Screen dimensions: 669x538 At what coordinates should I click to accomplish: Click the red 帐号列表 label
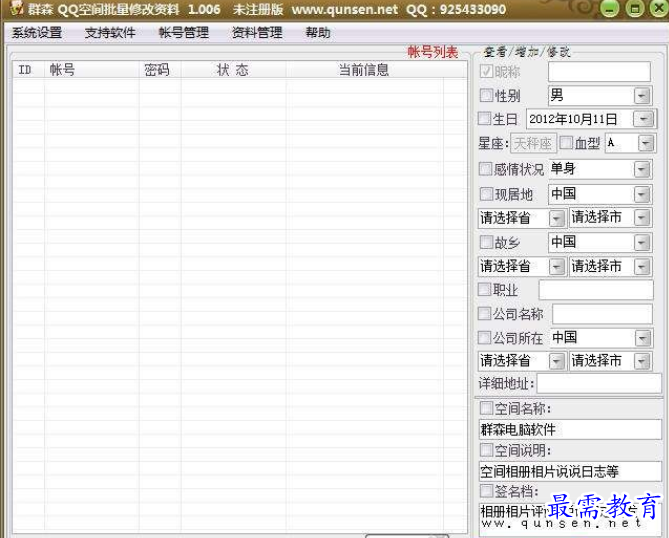tap(433, 52)
